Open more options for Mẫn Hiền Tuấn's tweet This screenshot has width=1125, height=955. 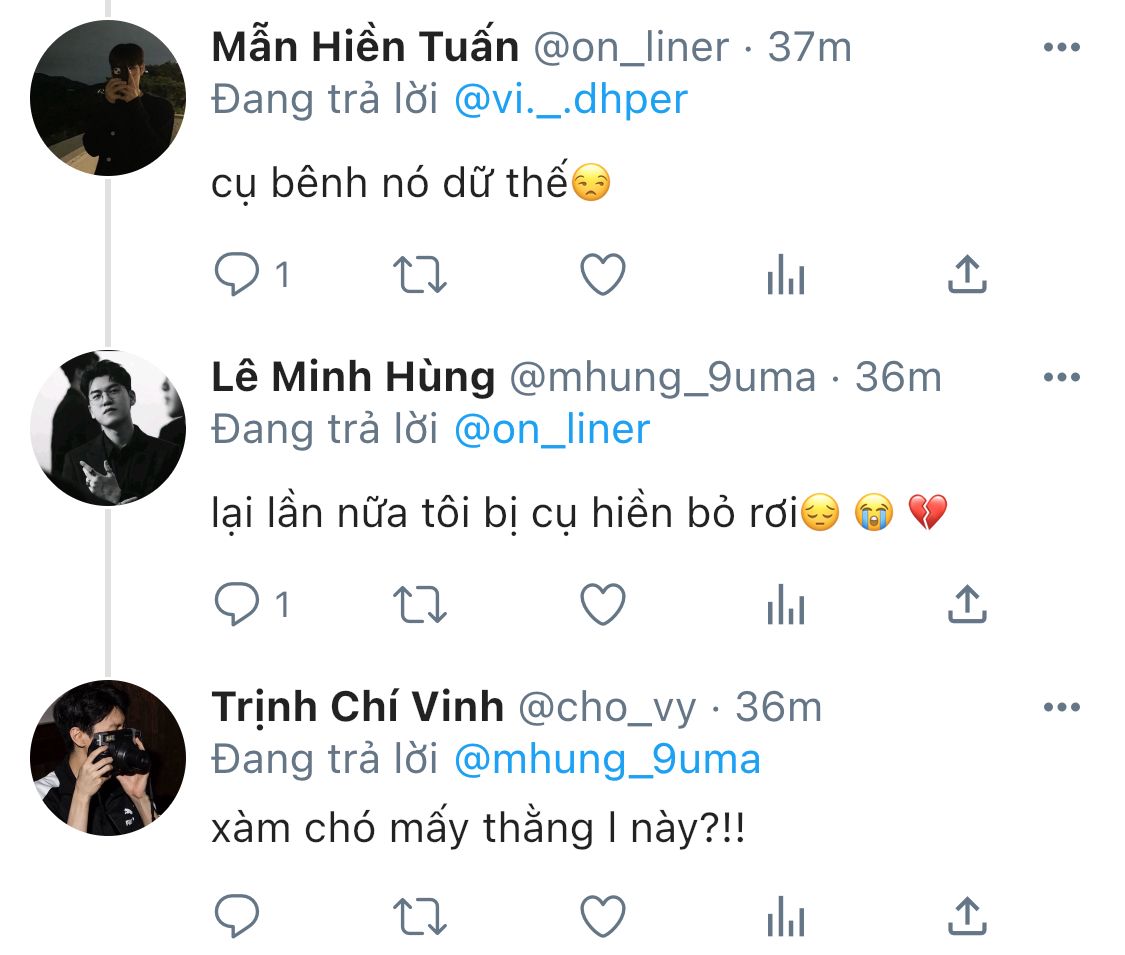pyautogui.click(x=1061, y=47)
